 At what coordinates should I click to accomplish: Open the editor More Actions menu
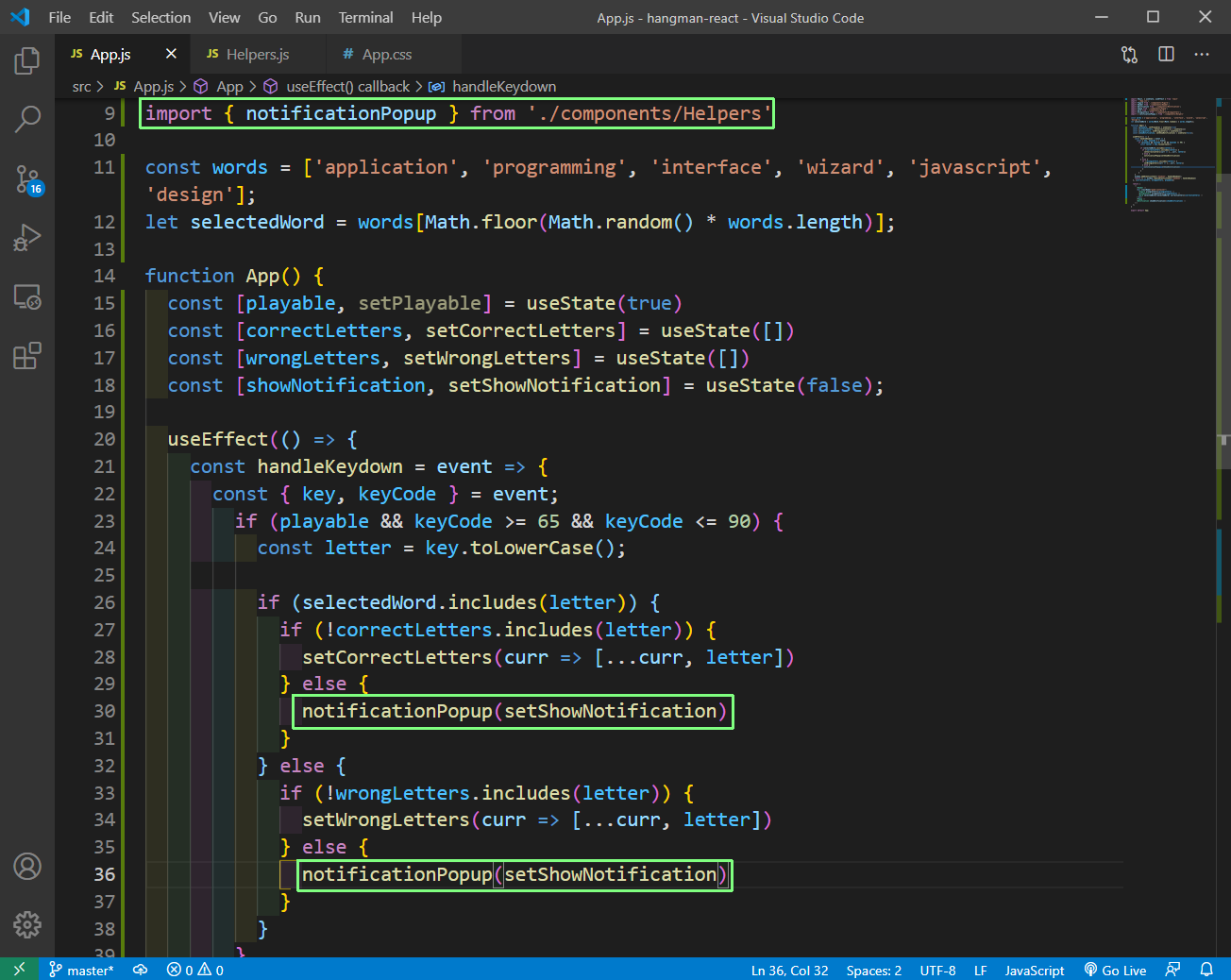click(1201, 54)
